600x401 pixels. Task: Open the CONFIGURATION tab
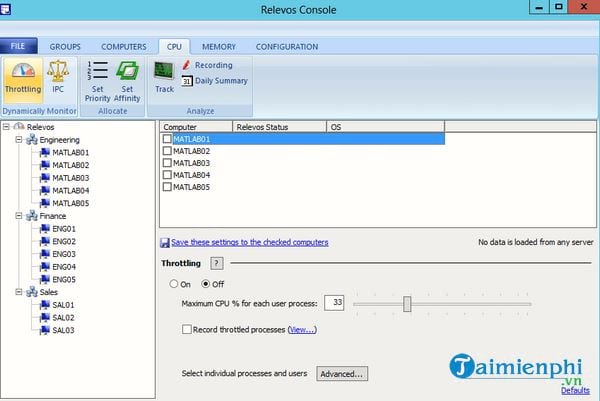tap(287, 46)
